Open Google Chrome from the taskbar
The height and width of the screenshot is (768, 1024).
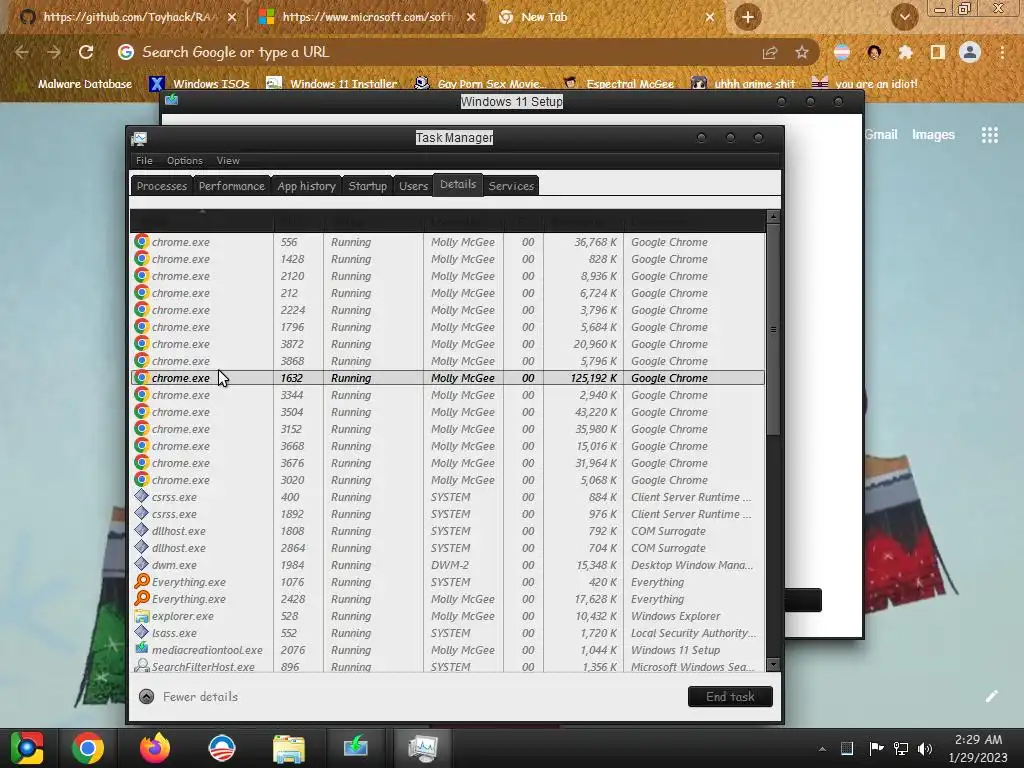(88, 748)
